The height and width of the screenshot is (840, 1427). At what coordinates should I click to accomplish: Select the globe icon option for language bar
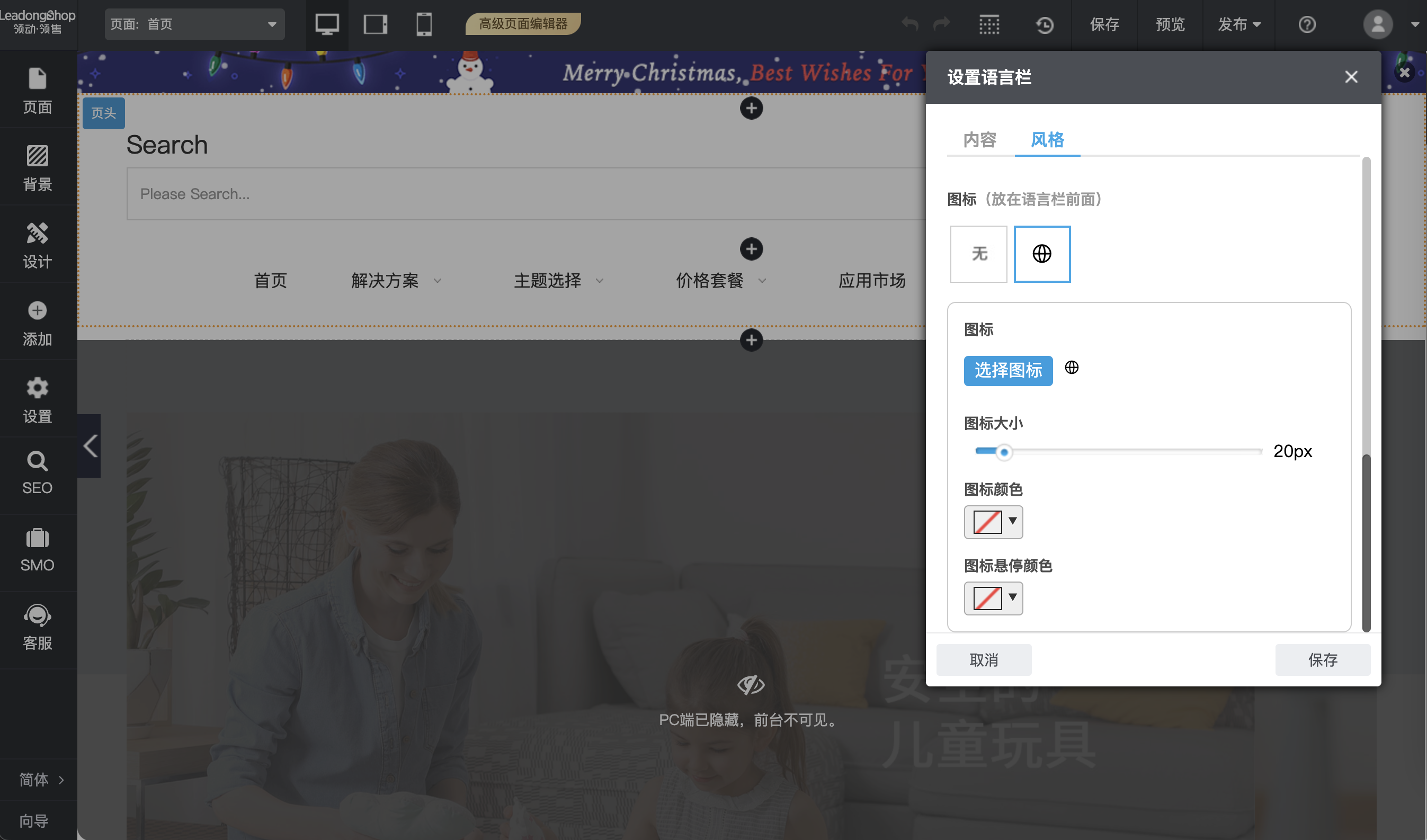click(1042, 254)
